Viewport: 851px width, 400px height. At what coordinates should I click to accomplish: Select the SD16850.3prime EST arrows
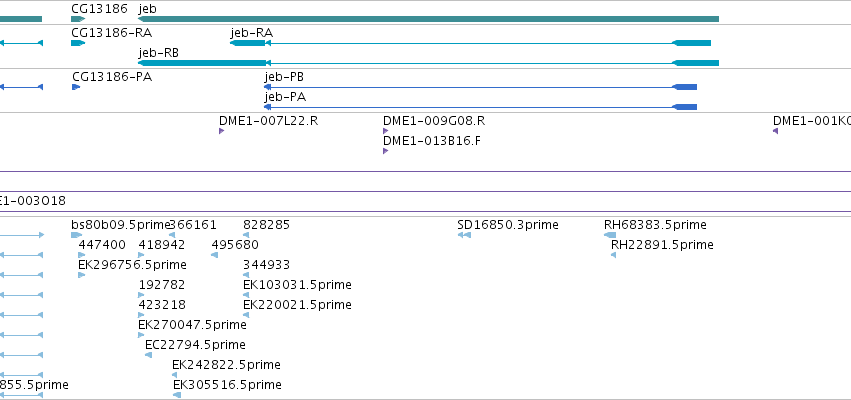[x=464, y=235]
